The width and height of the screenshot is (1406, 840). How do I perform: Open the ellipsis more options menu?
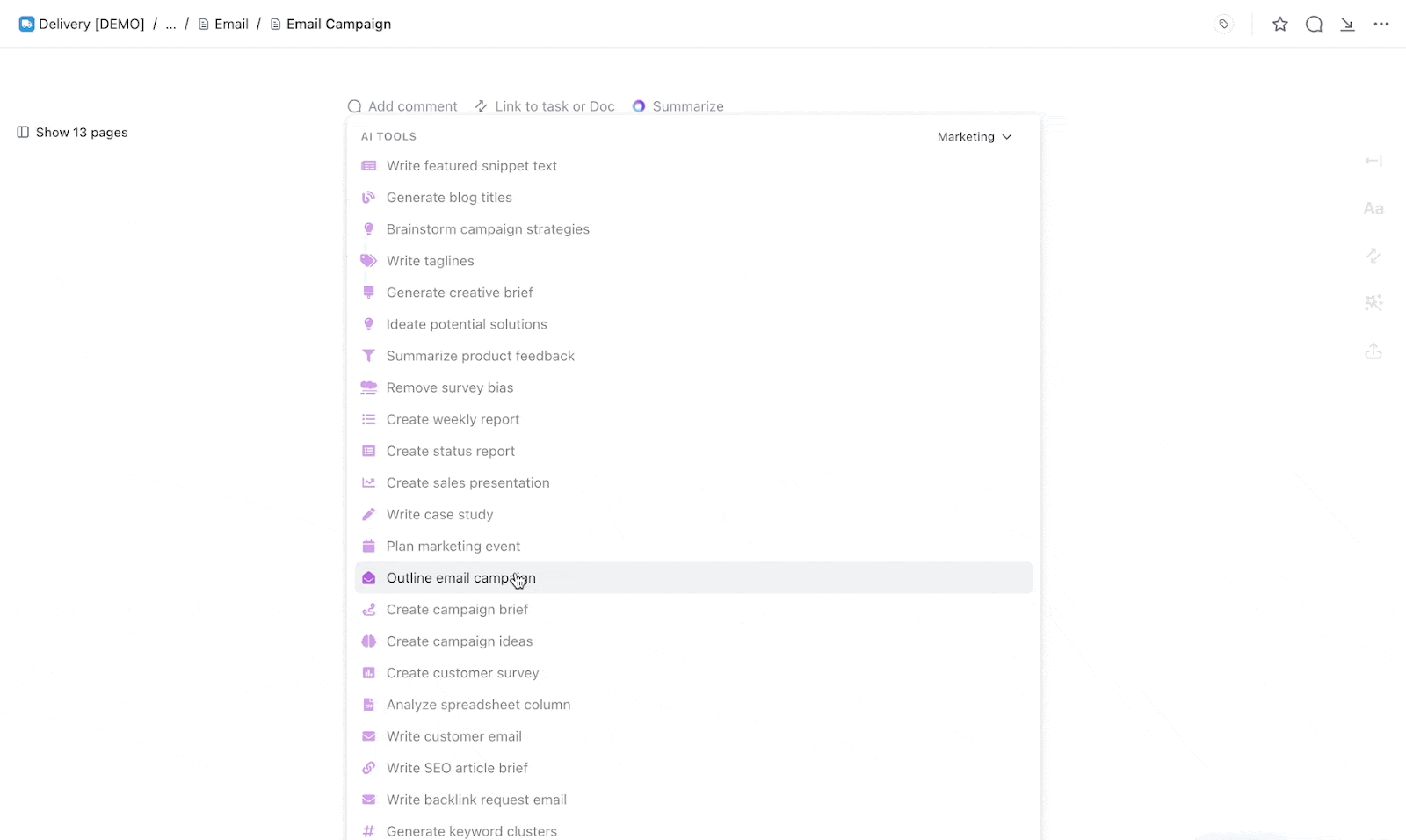[x=1381, y=24]
